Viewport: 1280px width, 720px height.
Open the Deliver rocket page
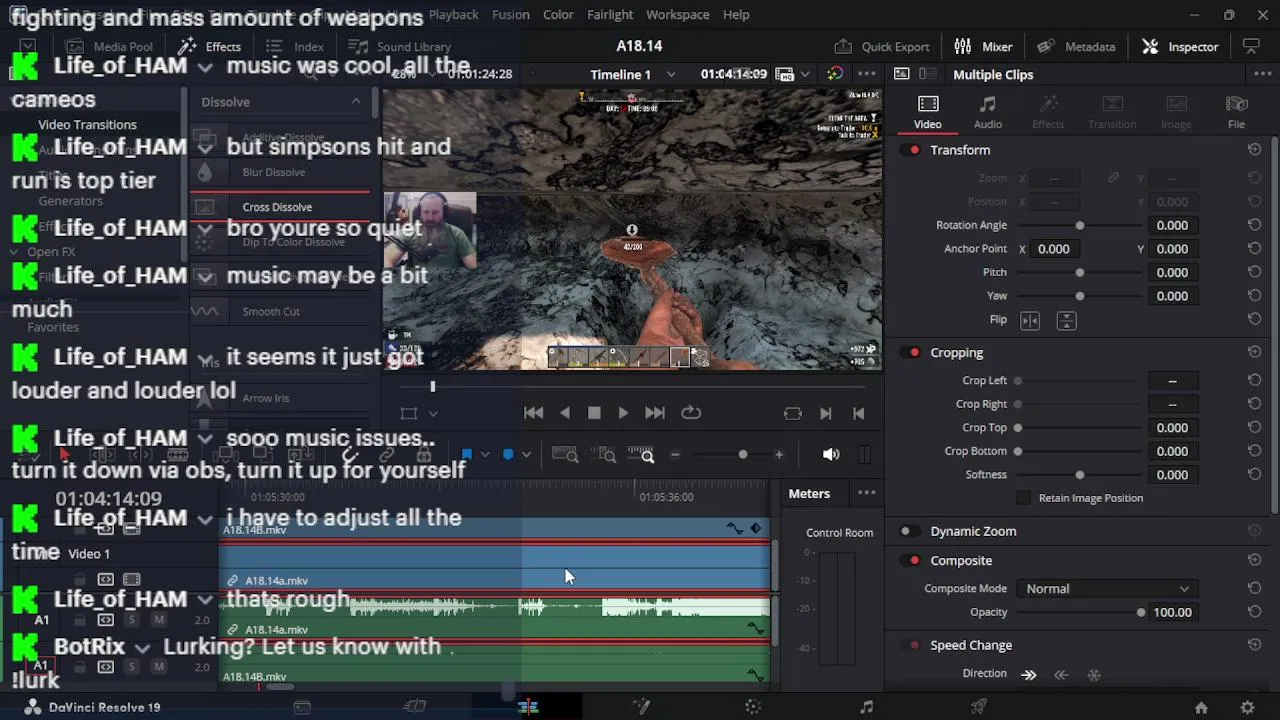tap(979, 707)
